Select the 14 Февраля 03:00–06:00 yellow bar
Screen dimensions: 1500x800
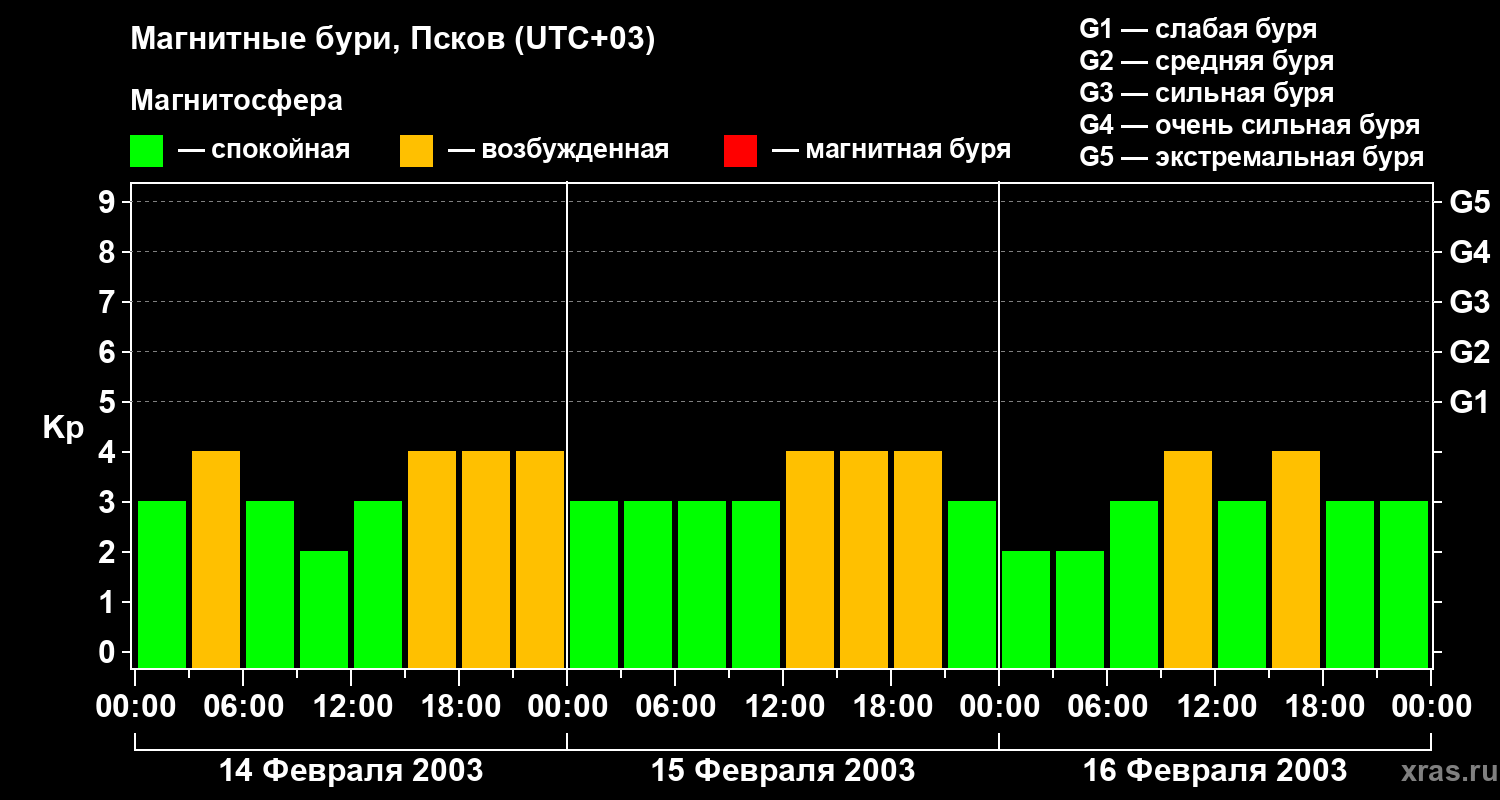(216, 559)
